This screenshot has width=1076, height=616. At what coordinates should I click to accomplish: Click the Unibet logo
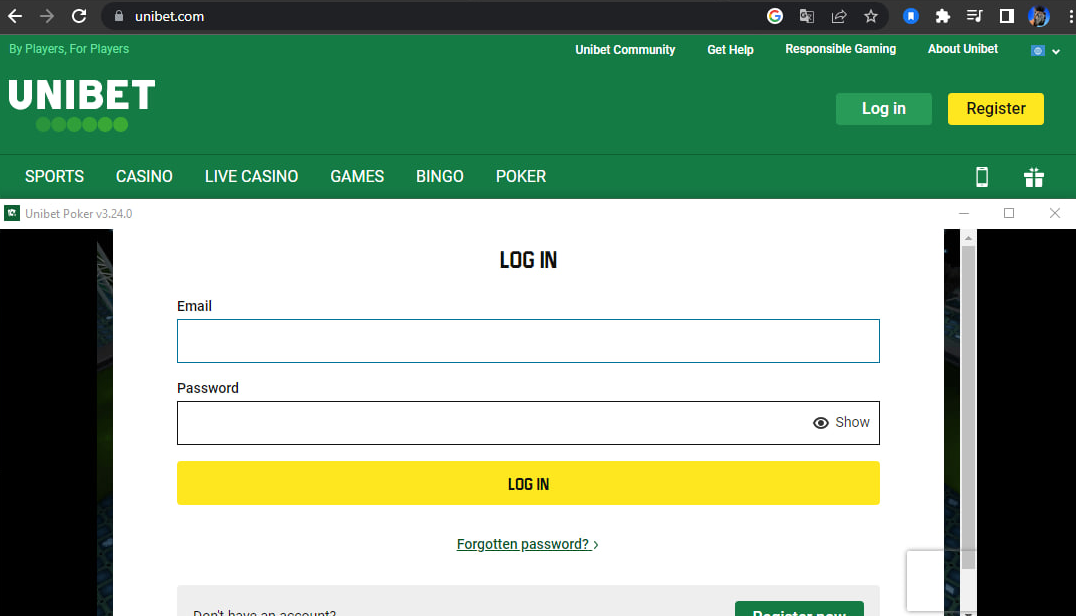[x=82, y=104]
